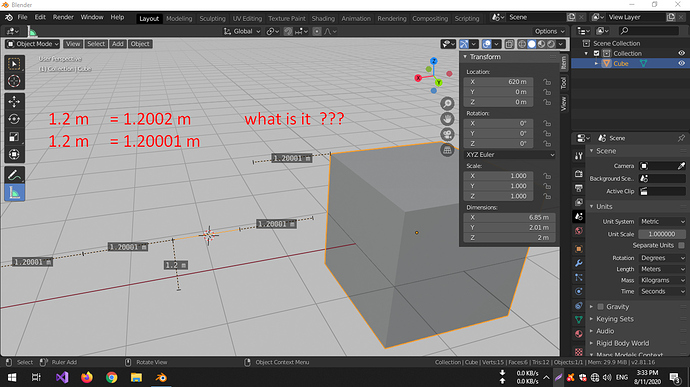
Task: Switch to the Shading workspace tab
Action: pyautogui.click(x=323, y=18)
